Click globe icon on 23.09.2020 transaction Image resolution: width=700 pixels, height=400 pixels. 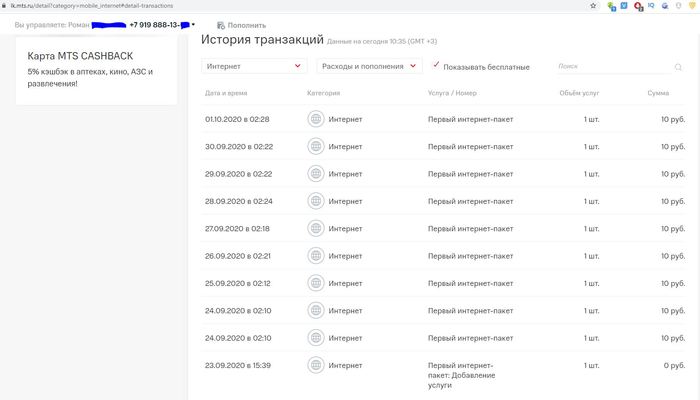point(316,365)
